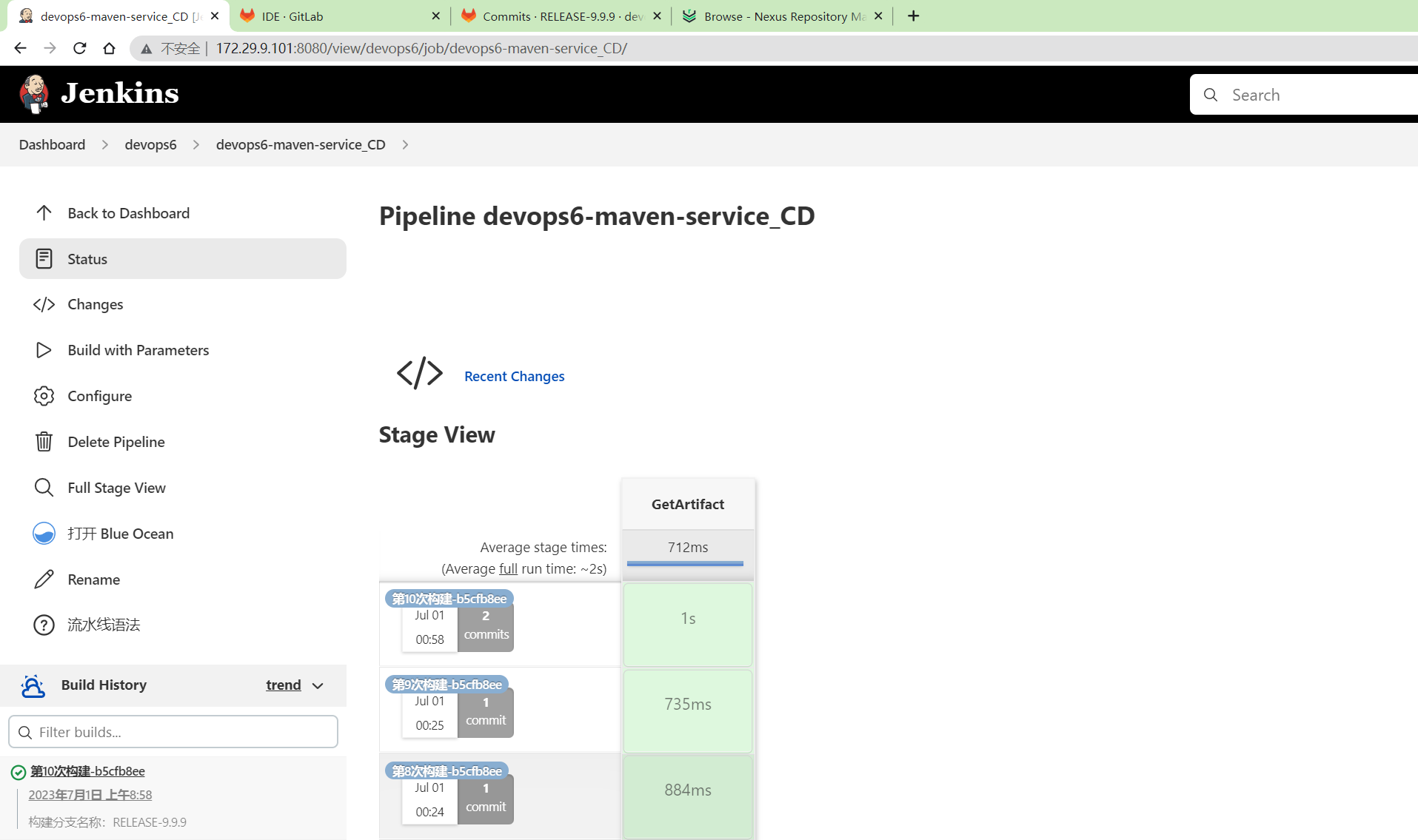Click the Jenkins title text in header

point(120,93)
